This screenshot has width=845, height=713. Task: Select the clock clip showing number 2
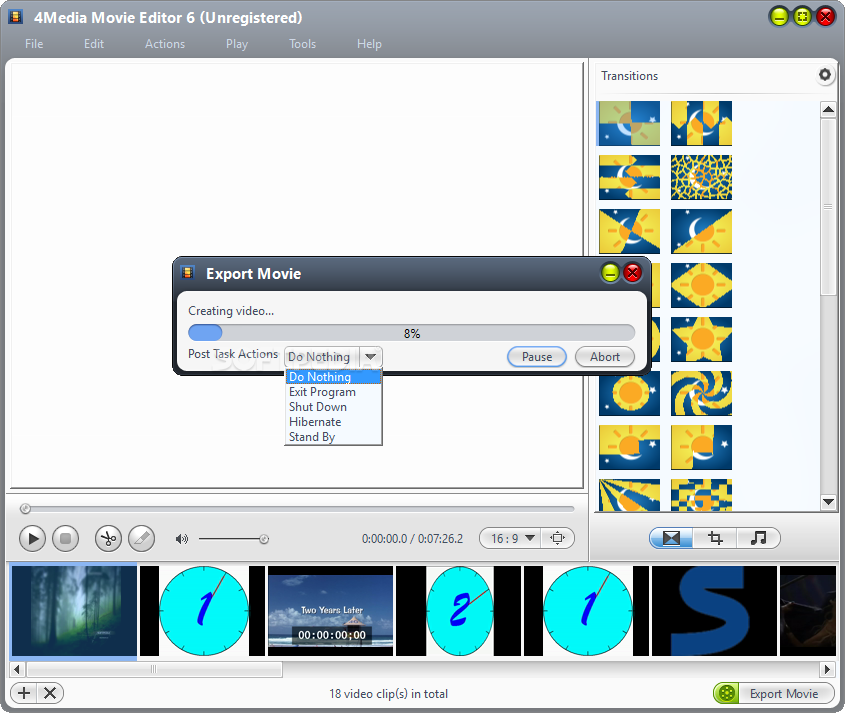[459, 611]
